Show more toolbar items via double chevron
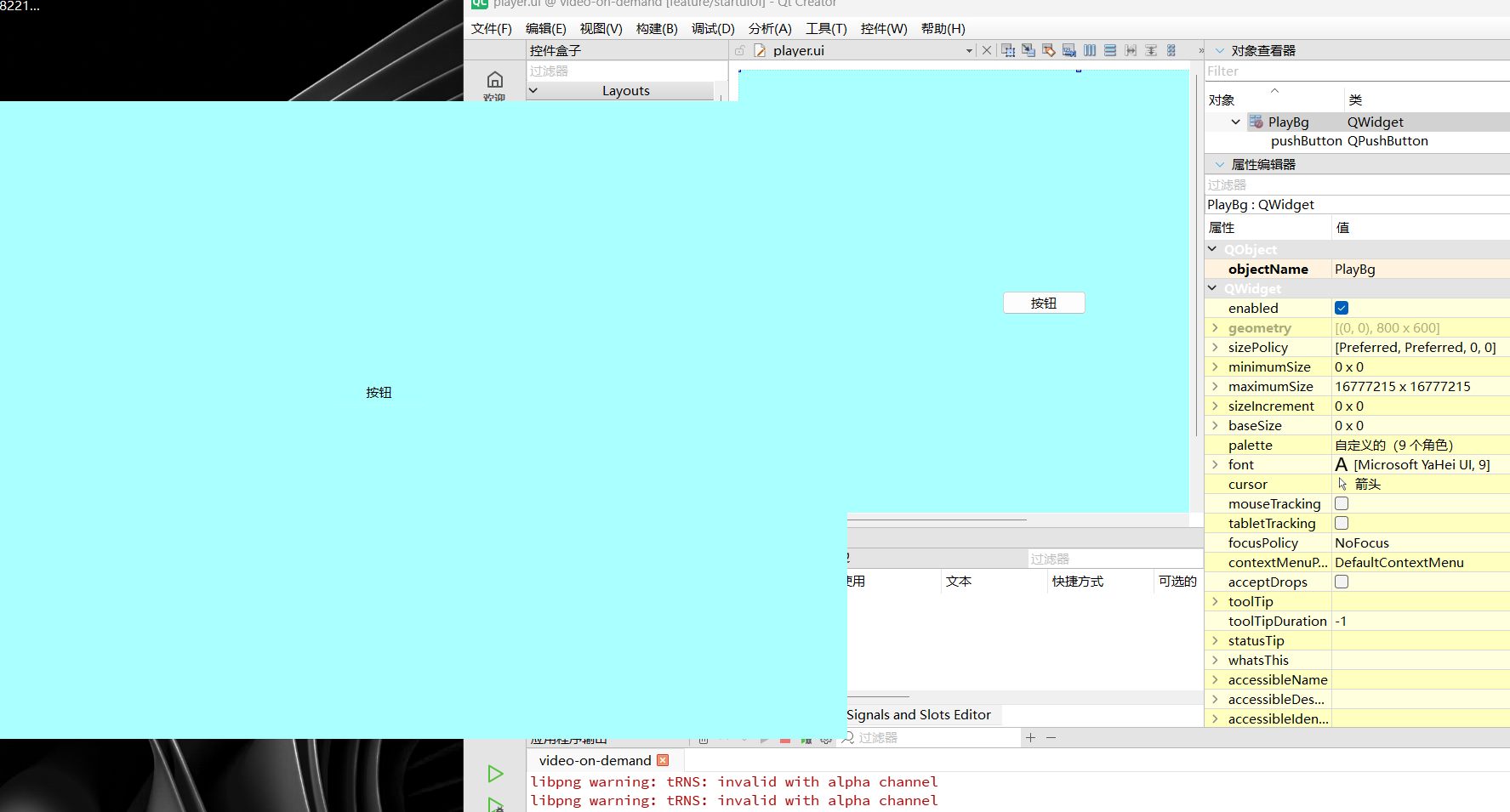The width and height of the screenshot is (1510, 812). (1201, 50)
